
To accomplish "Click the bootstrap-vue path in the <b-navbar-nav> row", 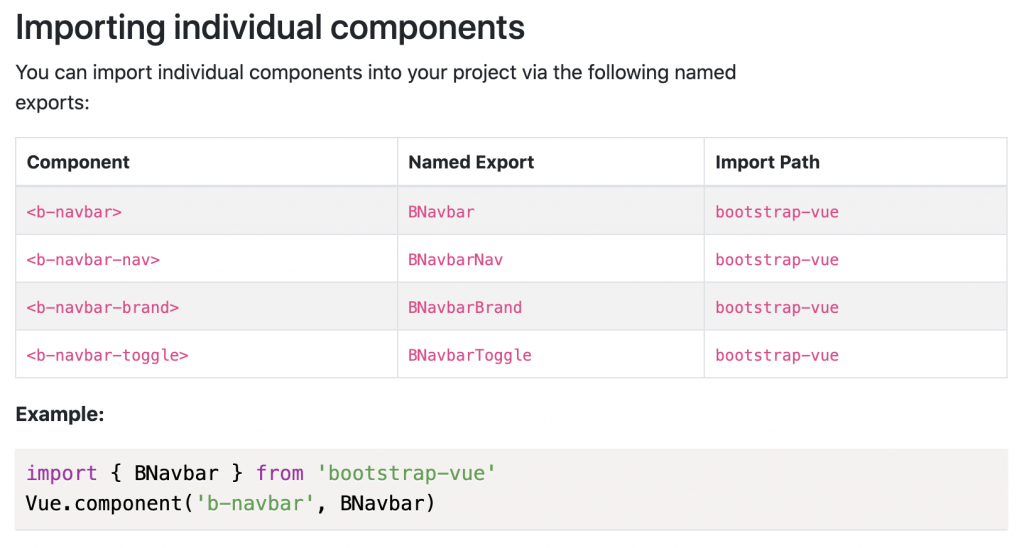I will (x=777, y=260).
